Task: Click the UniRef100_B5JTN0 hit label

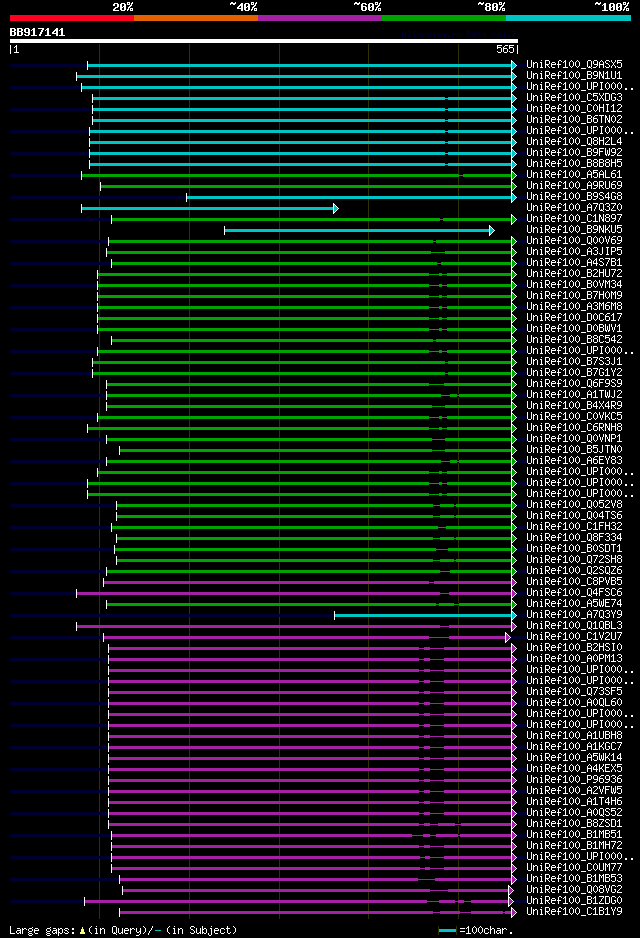Action: 574,449
